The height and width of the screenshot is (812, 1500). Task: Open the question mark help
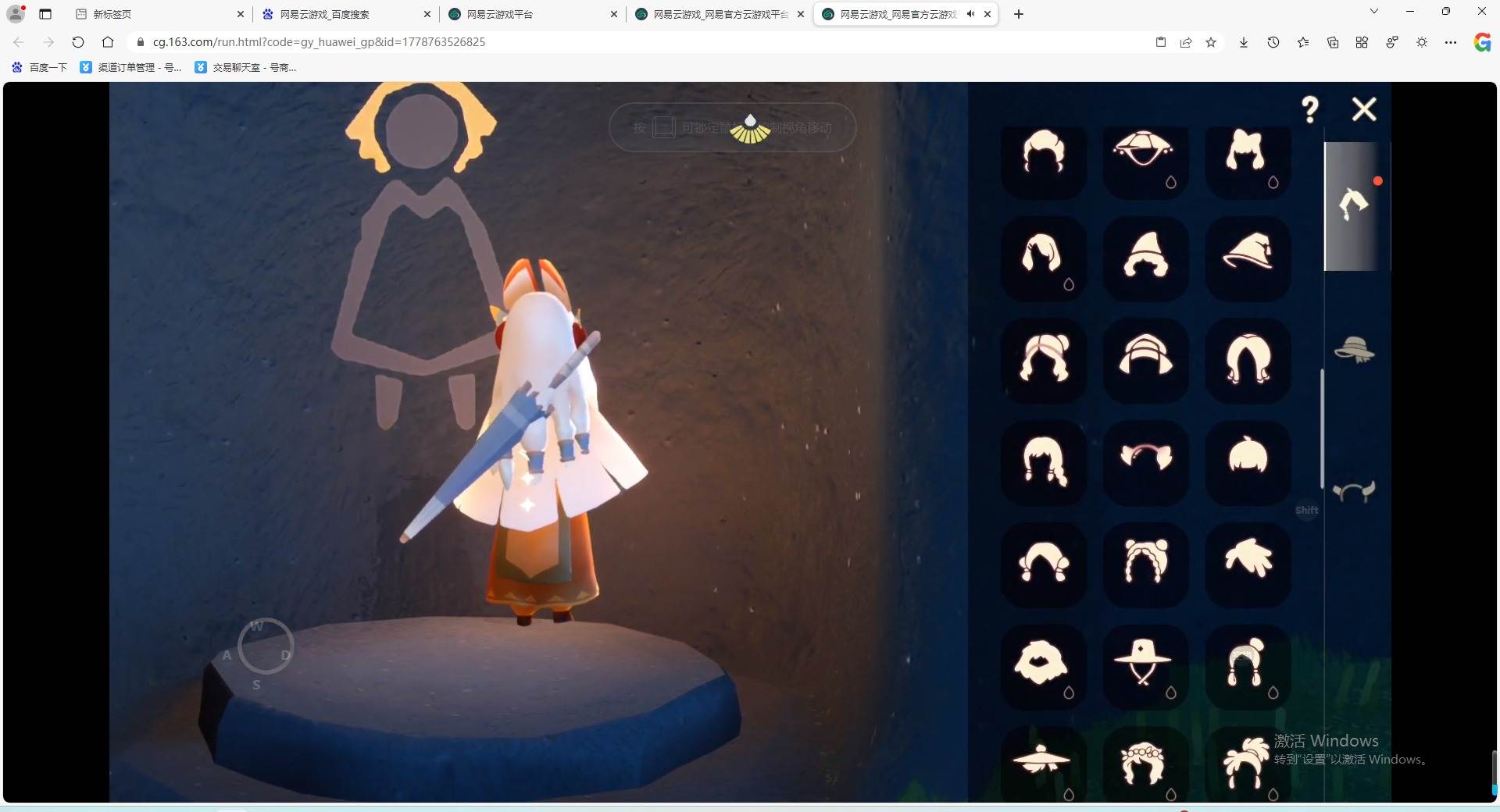coord(1310,109)
